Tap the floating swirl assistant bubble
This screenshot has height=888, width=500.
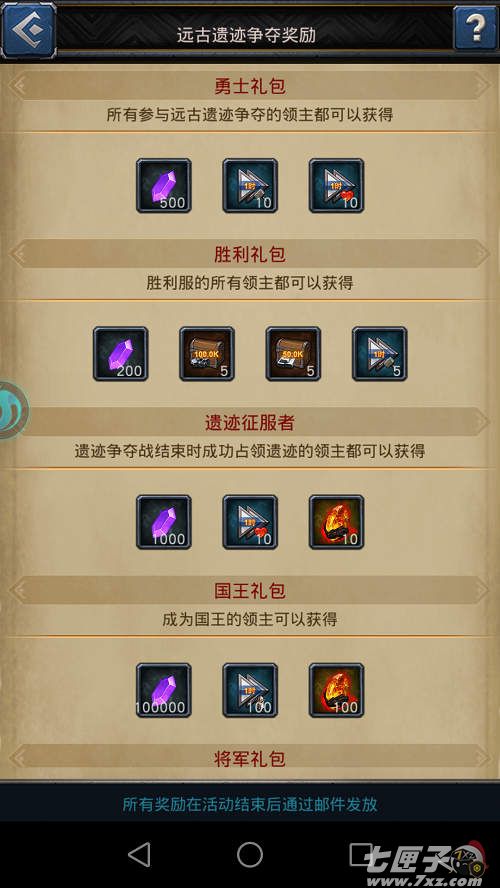(12, 410)
